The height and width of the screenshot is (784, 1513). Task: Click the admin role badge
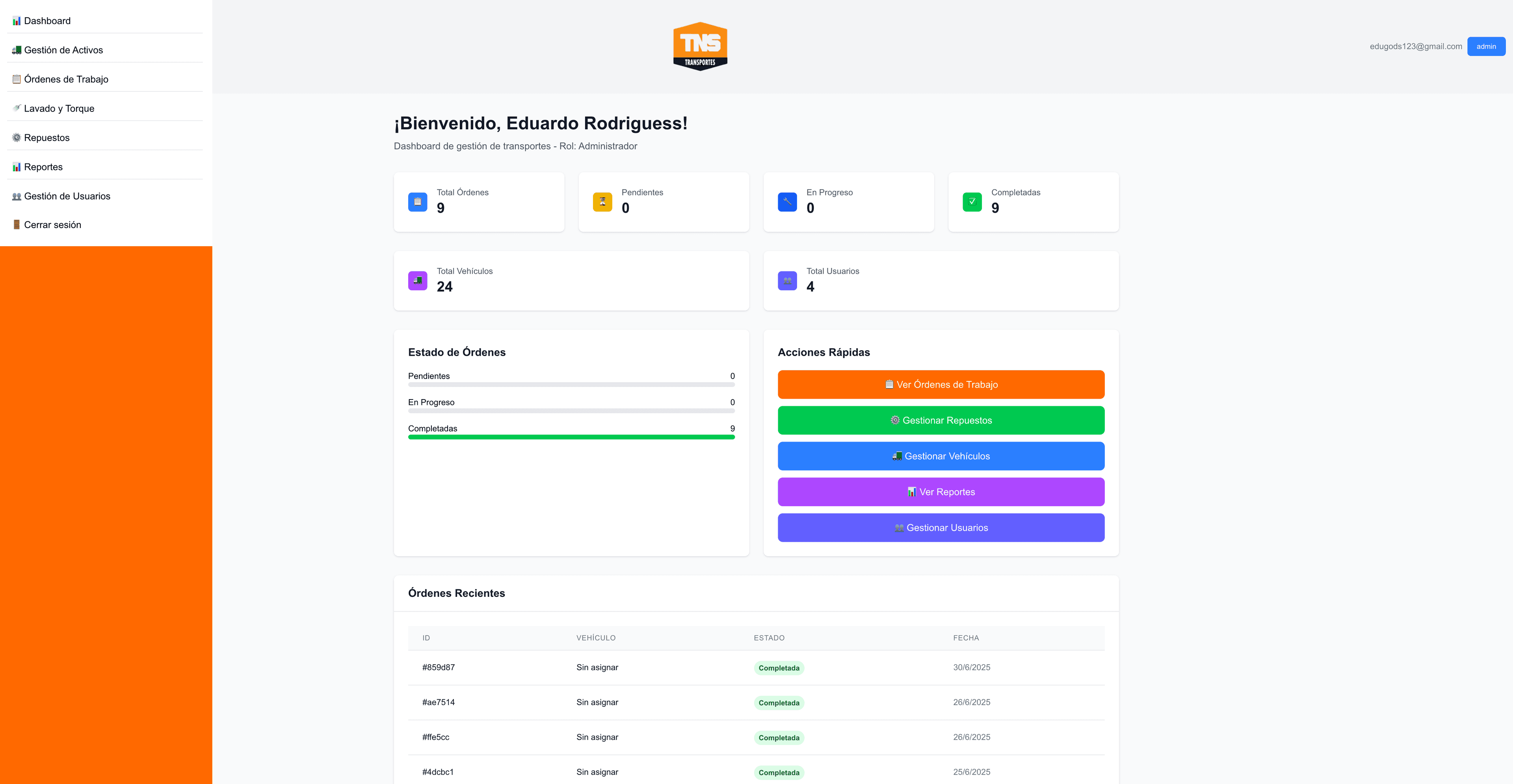point(1485,46)
